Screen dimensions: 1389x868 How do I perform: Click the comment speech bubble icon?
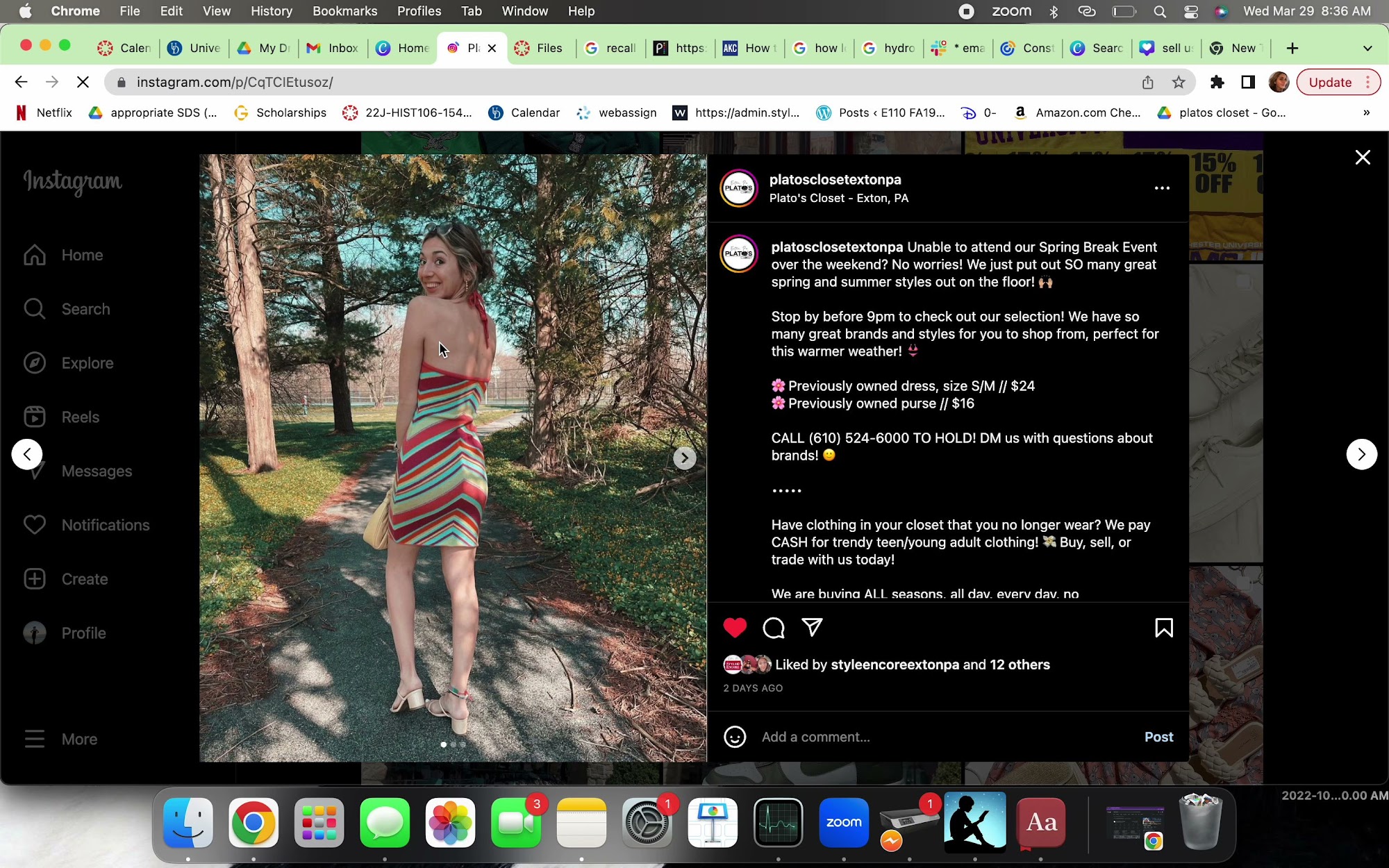773,628
